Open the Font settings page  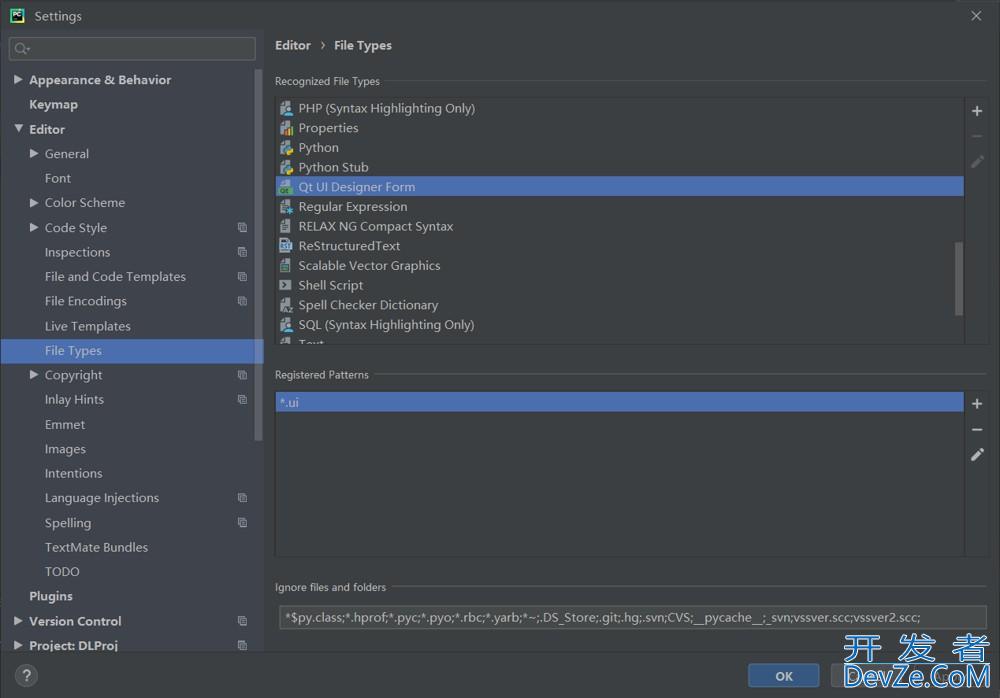click(x=57, y=178)
